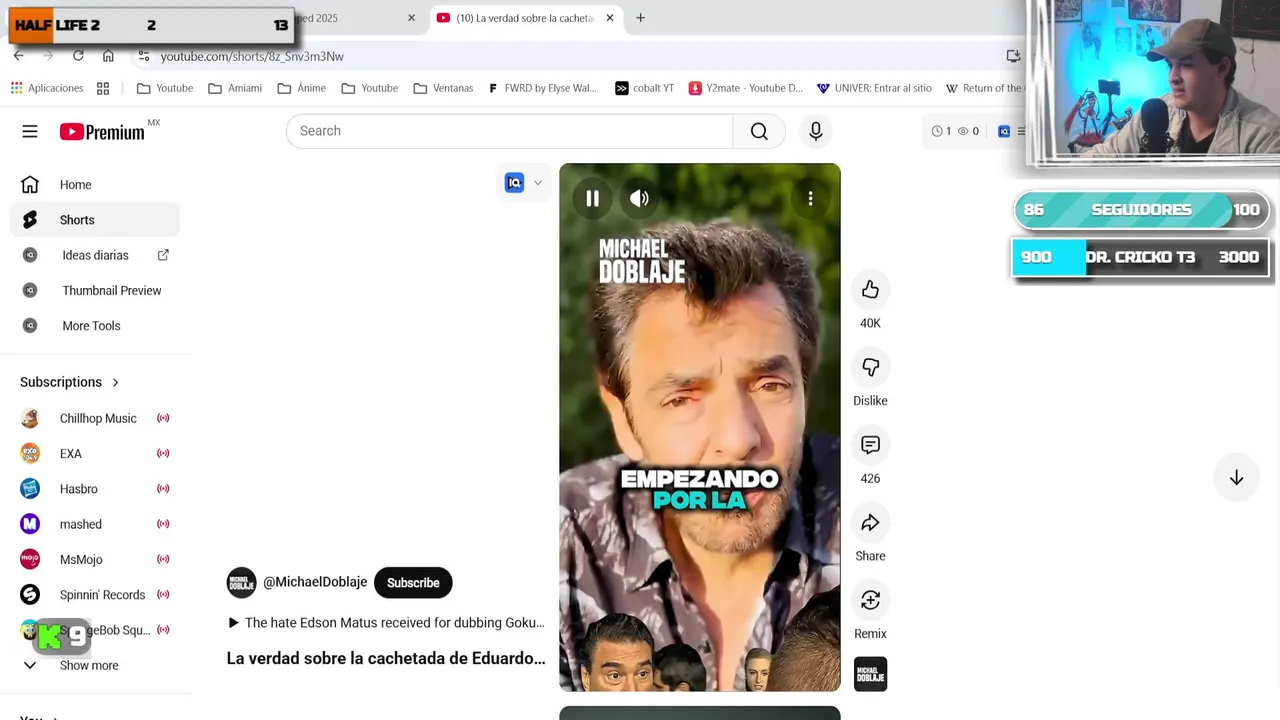Open UNIVER: Entrar al sitio bookmark
The width and height of the screenshot is (1280, 720).
tap(874, 88)
